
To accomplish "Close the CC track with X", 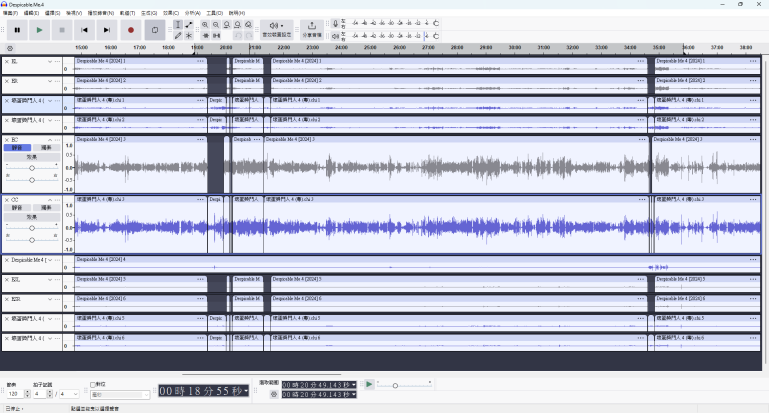I will tap(7, 200).
